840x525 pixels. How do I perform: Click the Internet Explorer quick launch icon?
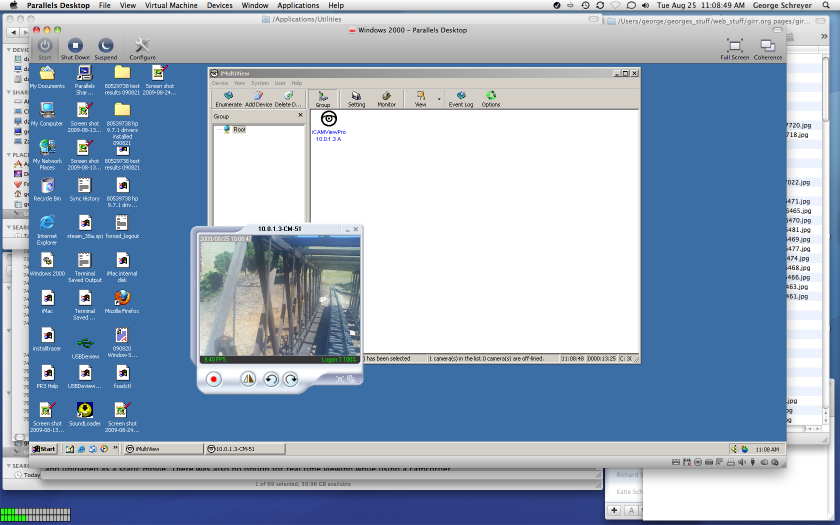coord(81,449)
